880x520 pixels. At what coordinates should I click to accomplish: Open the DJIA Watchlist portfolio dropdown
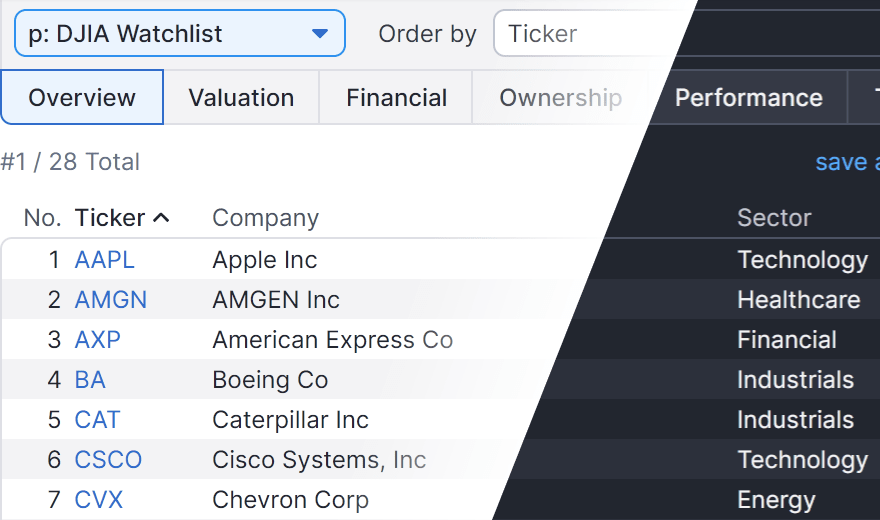coord(179,34)
